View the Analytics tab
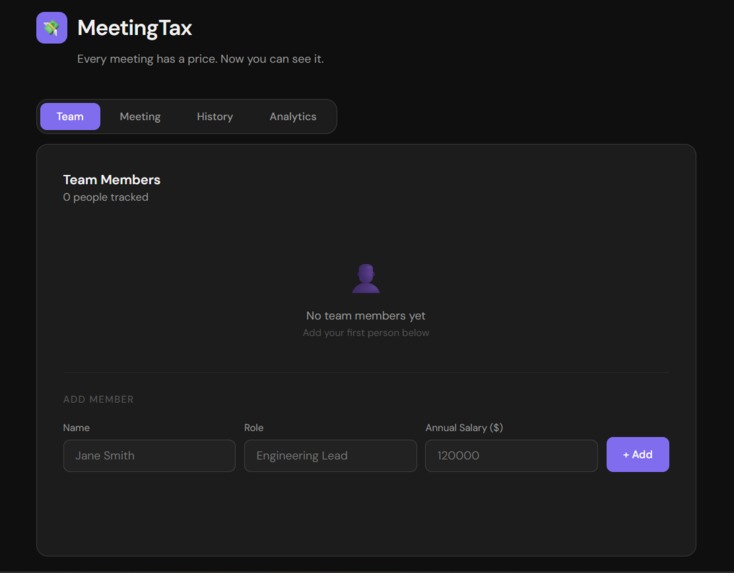 pyautogui.click(x=293, y=117)
